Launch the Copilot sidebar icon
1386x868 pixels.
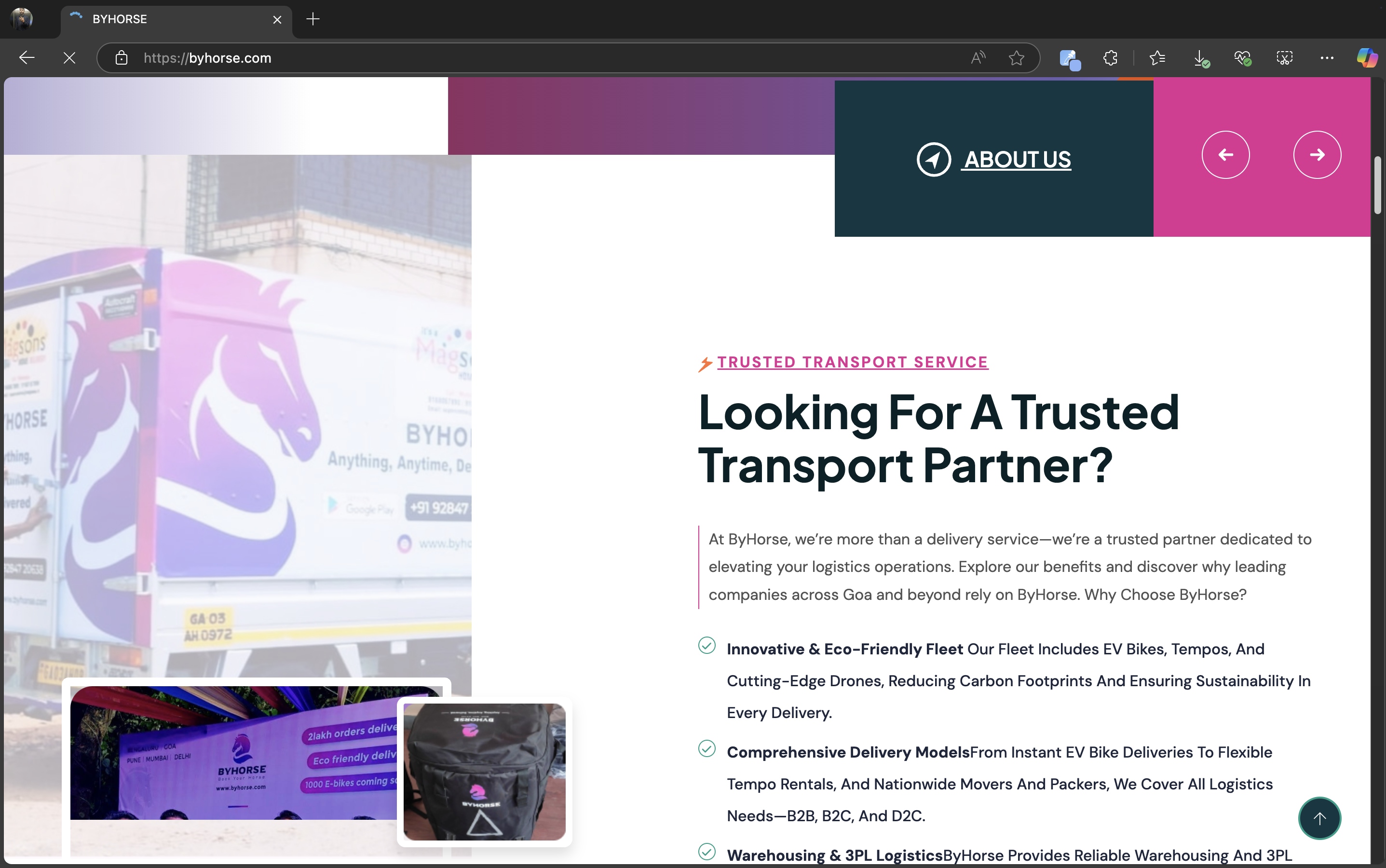1367,57
